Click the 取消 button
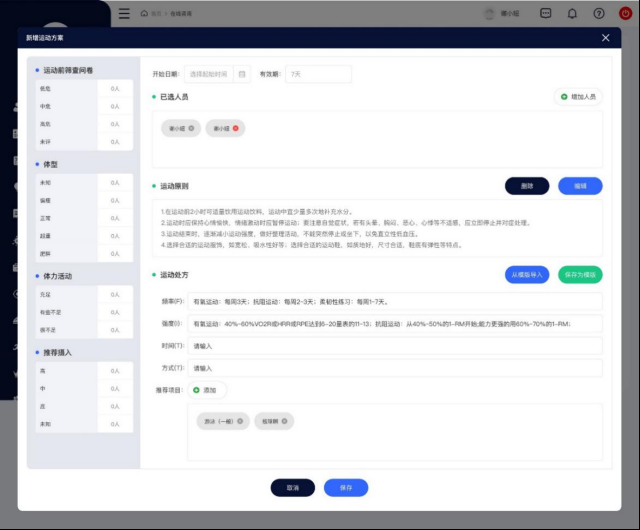The height and width of the screenshot is (530, 640). tap(293, 488)
